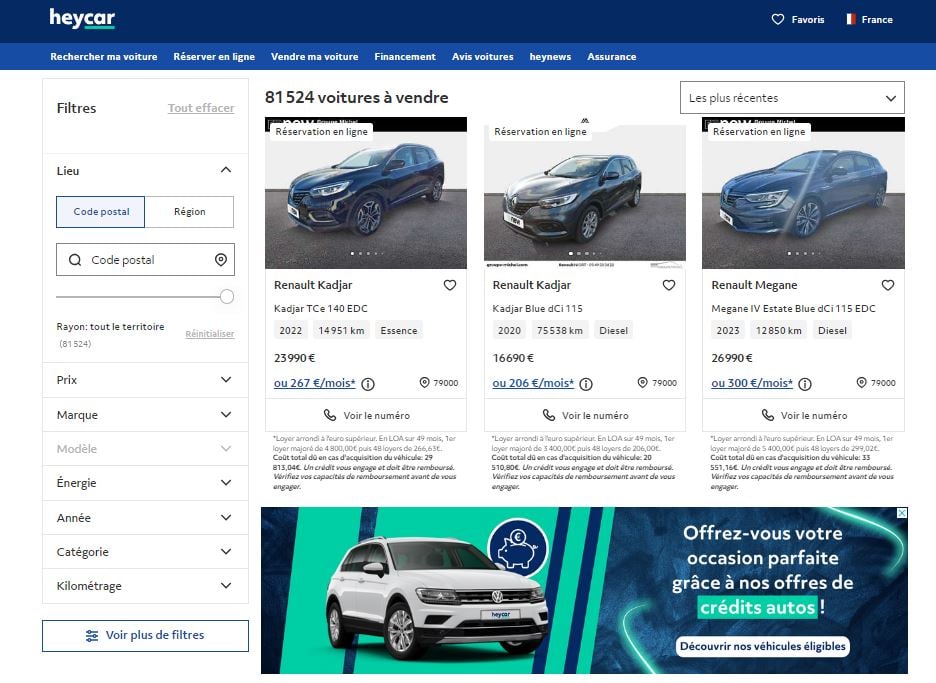Select the Région toggle

pos(189,212)
